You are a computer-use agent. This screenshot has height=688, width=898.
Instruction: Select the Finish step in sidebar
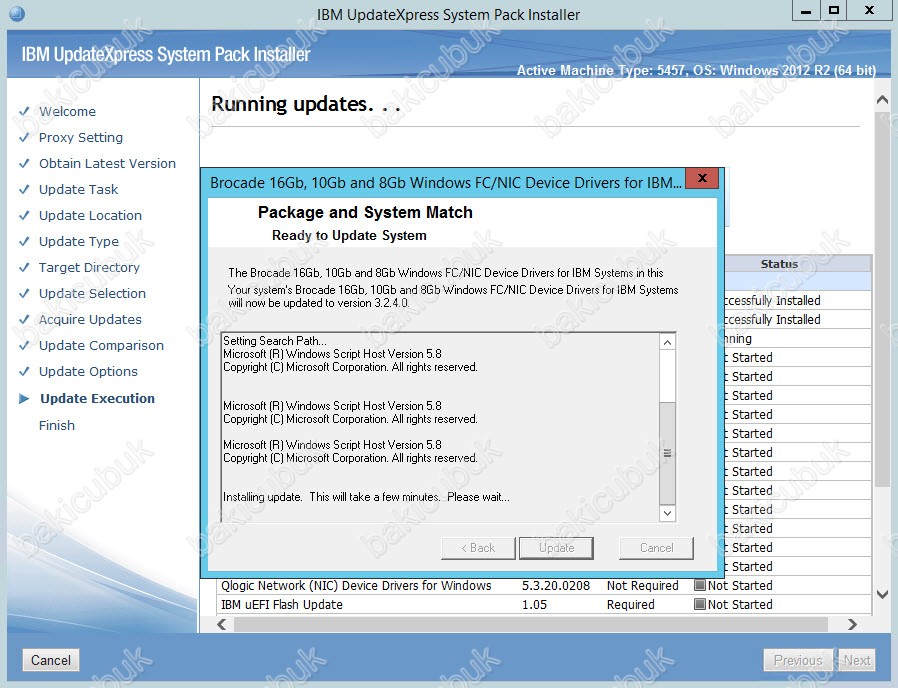57,426
